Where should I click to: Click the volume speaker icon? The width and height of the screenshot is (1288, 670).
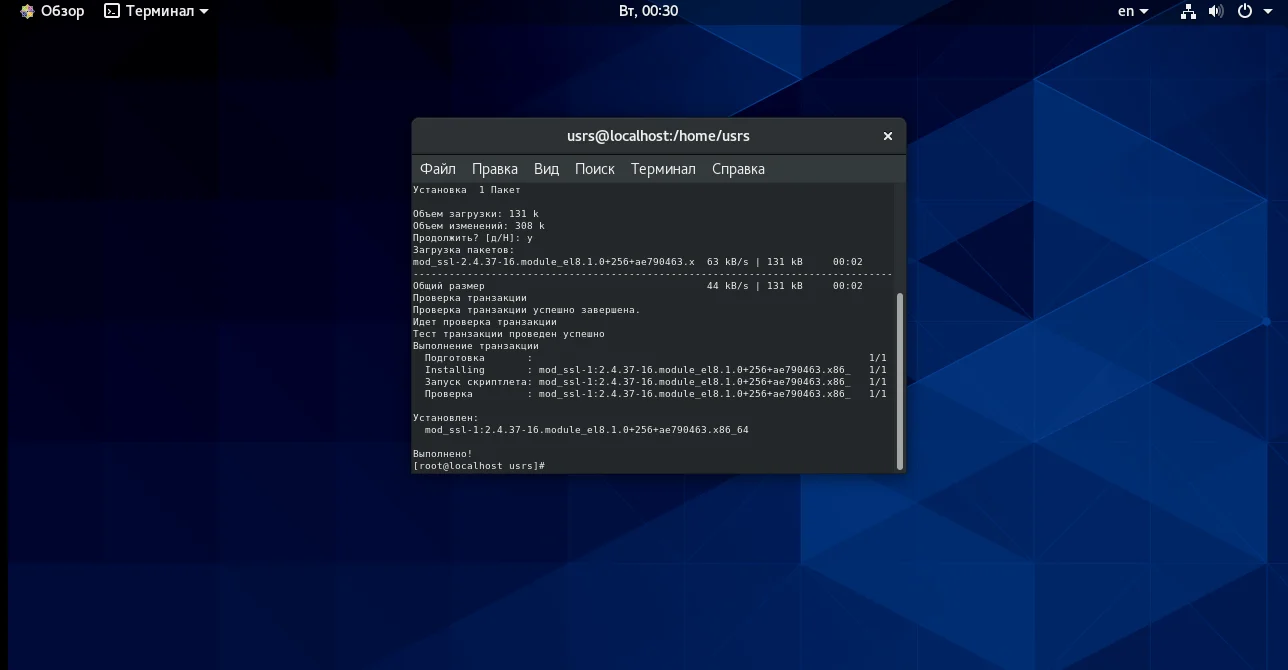tap(1216, 11)
